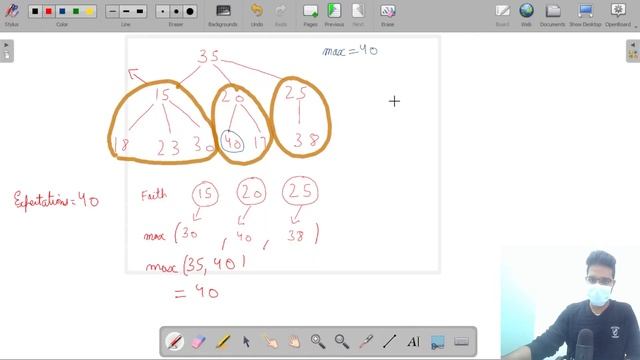Click the handwritten 'max = 40' note
This screenshot has height=360, width=640.
coord(350,51)
